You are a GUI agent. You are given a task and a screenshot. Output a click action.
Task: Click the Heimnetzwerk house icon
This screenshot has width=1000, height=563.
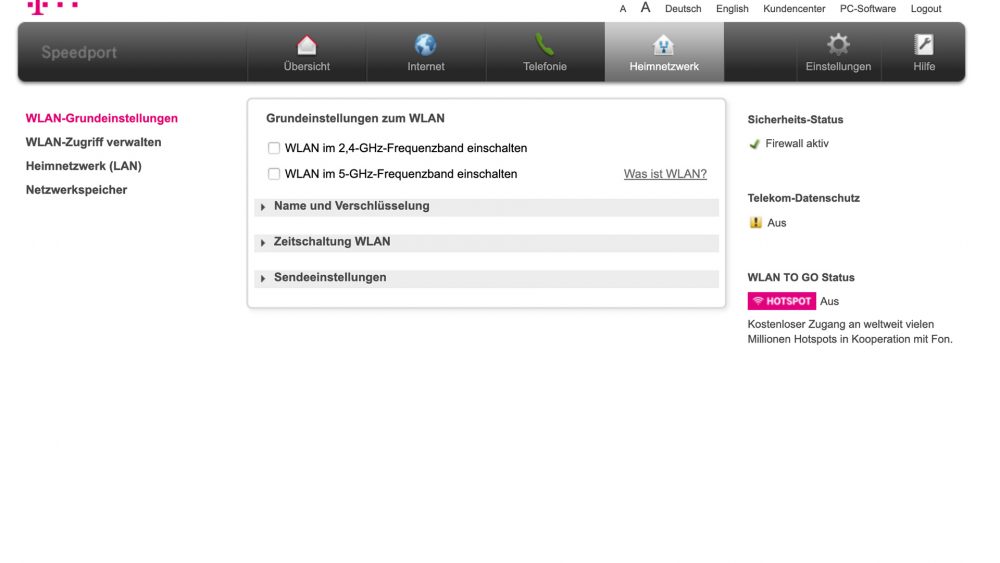(x=663, y=45)
